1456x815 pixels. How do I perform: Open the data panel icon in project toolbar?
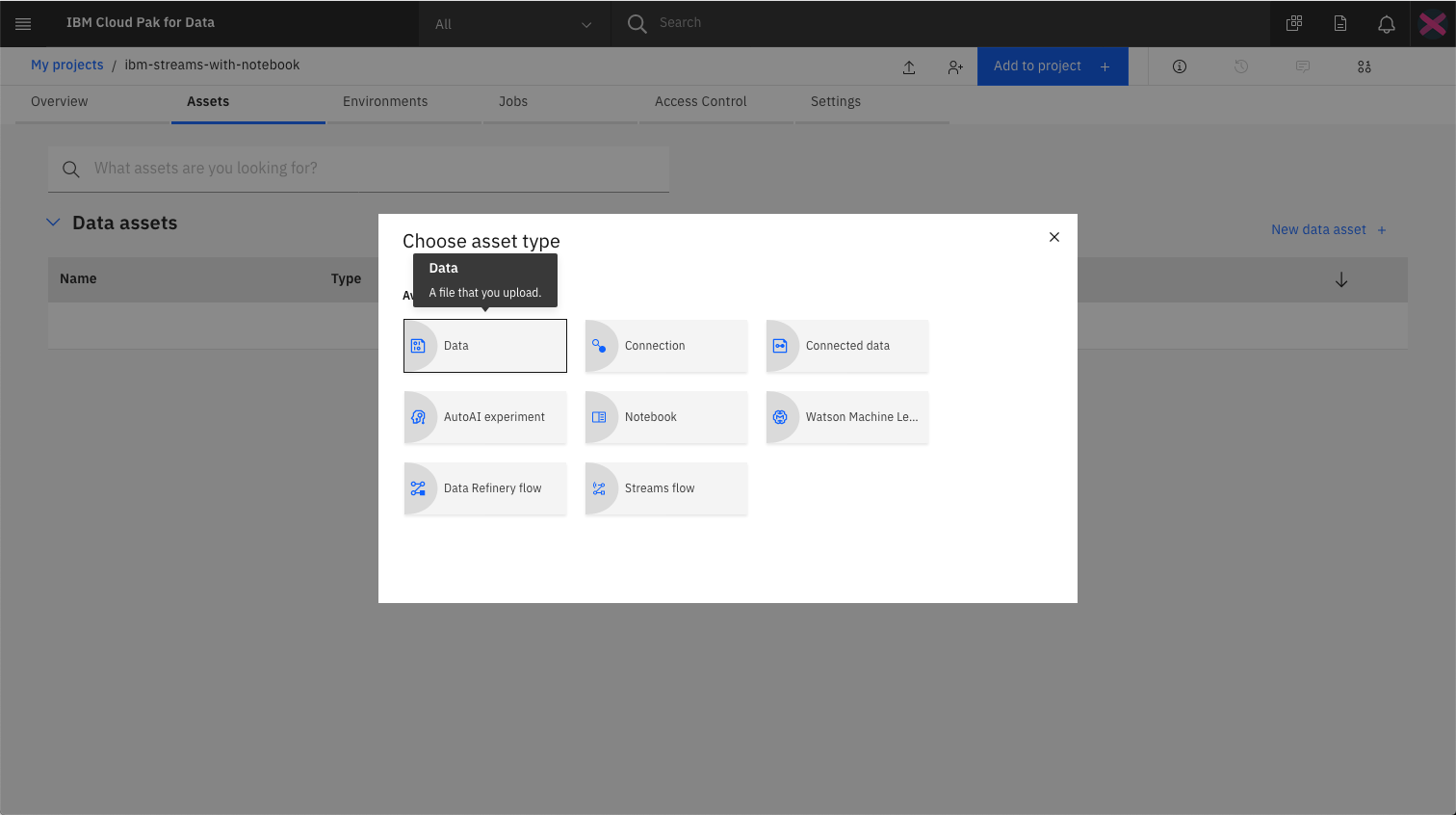tap(1365, 66)
